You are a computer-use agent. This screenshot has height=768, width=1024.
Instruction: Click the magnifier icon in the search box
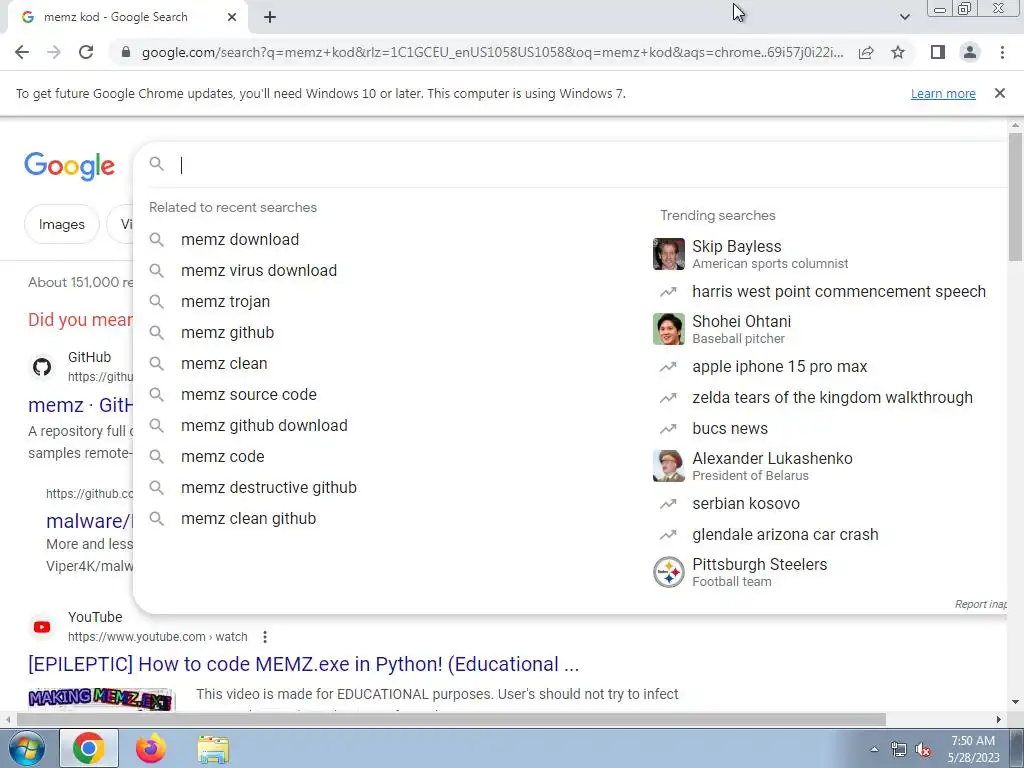(157, 163)
